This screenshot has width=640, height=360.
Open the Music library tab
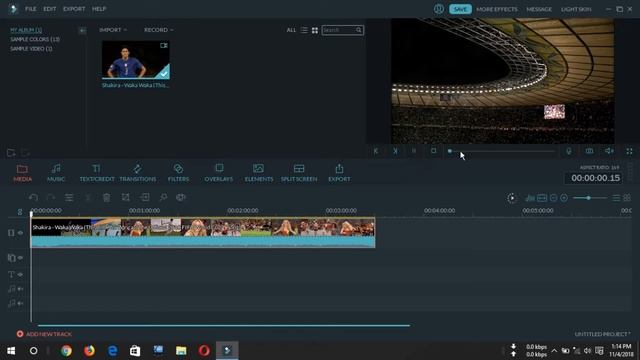pos(56,173)
